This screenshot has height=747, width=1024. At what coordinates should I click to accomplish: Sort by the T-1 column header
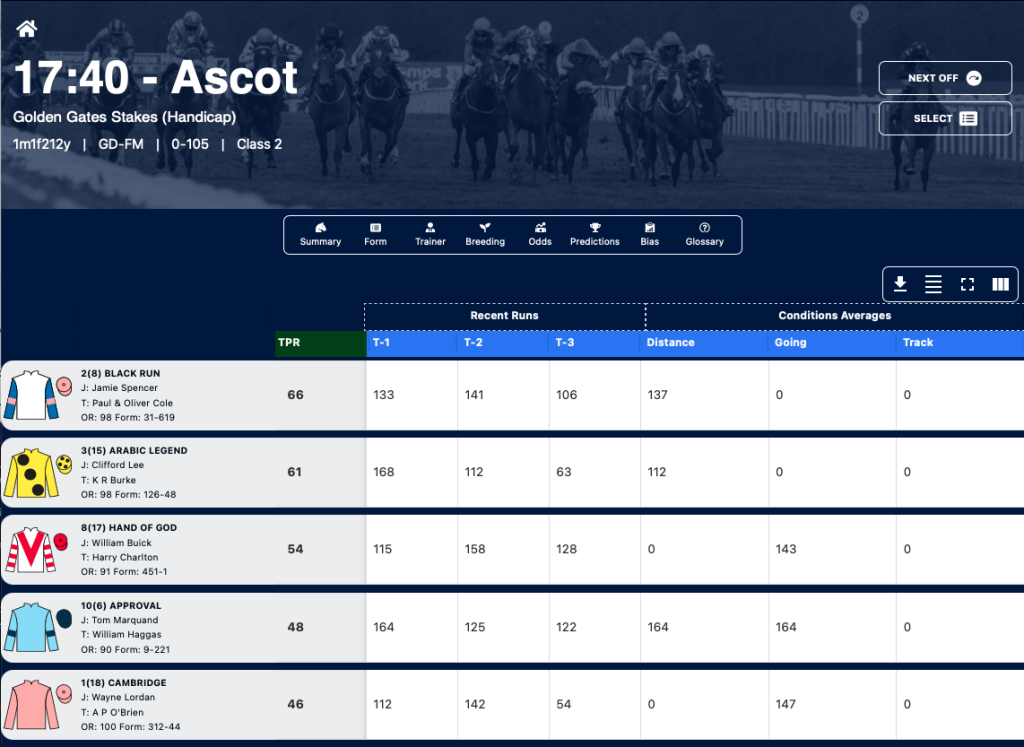tap(411, 343)
